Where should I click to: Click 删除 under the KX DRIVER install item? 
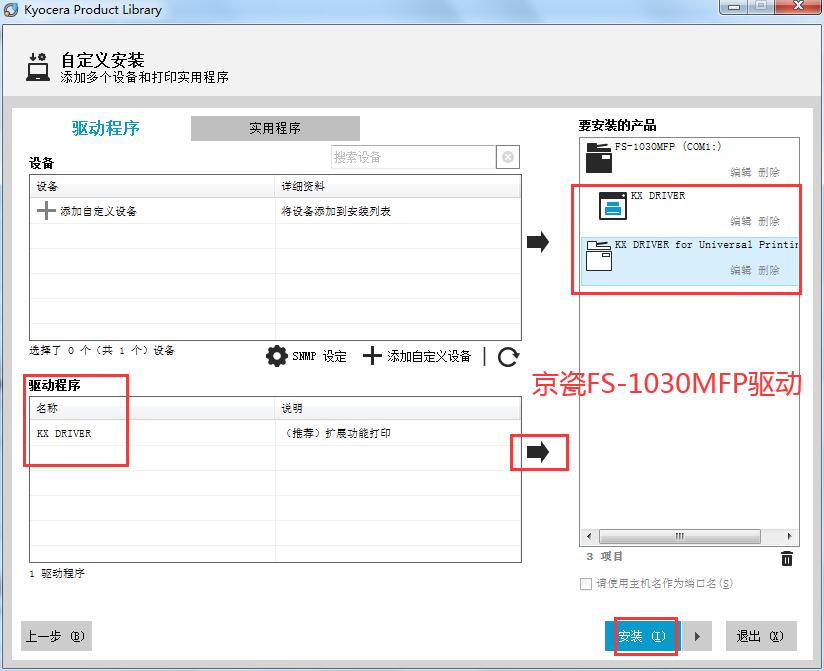pyautogui.click(x=769, y=221)
